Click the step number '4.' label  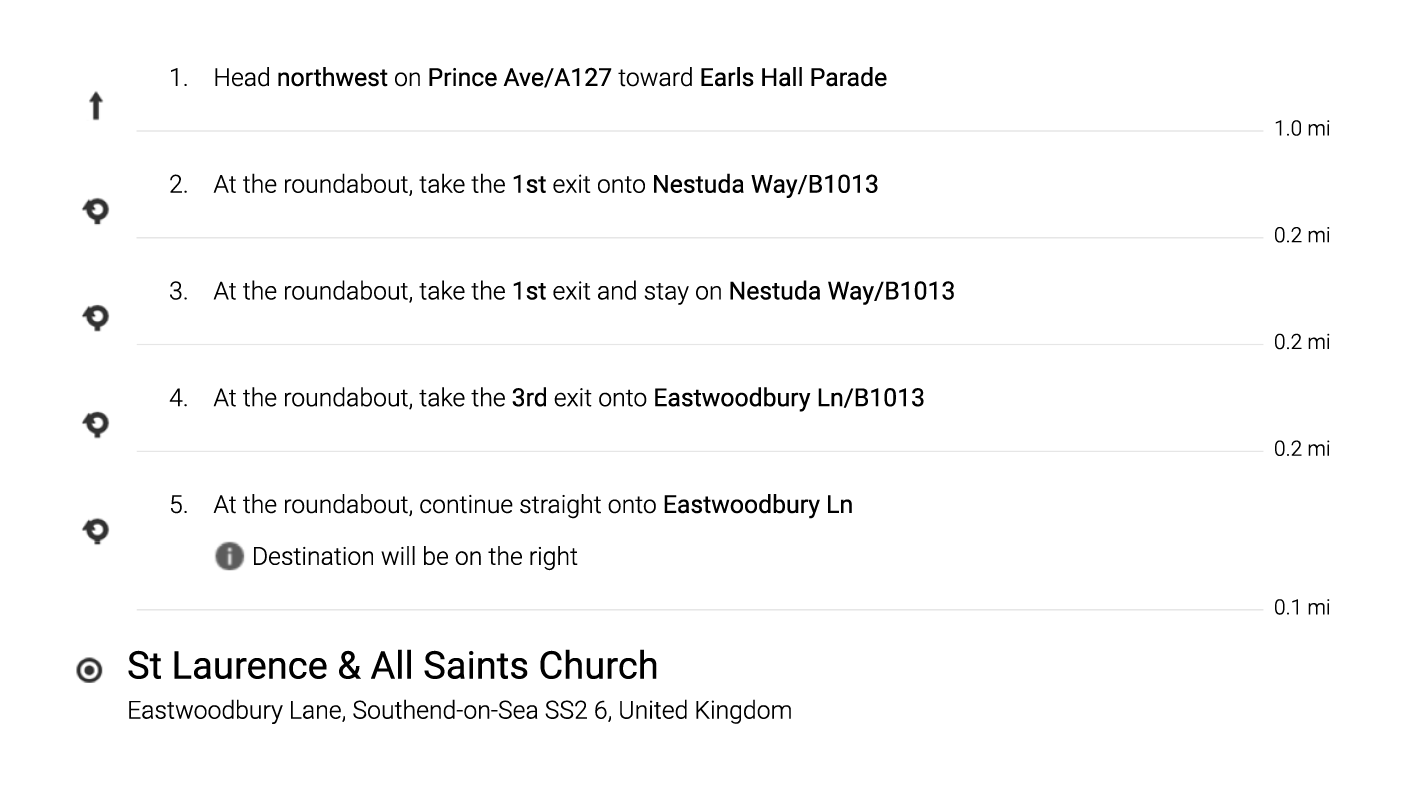click(x=178, y=398)
